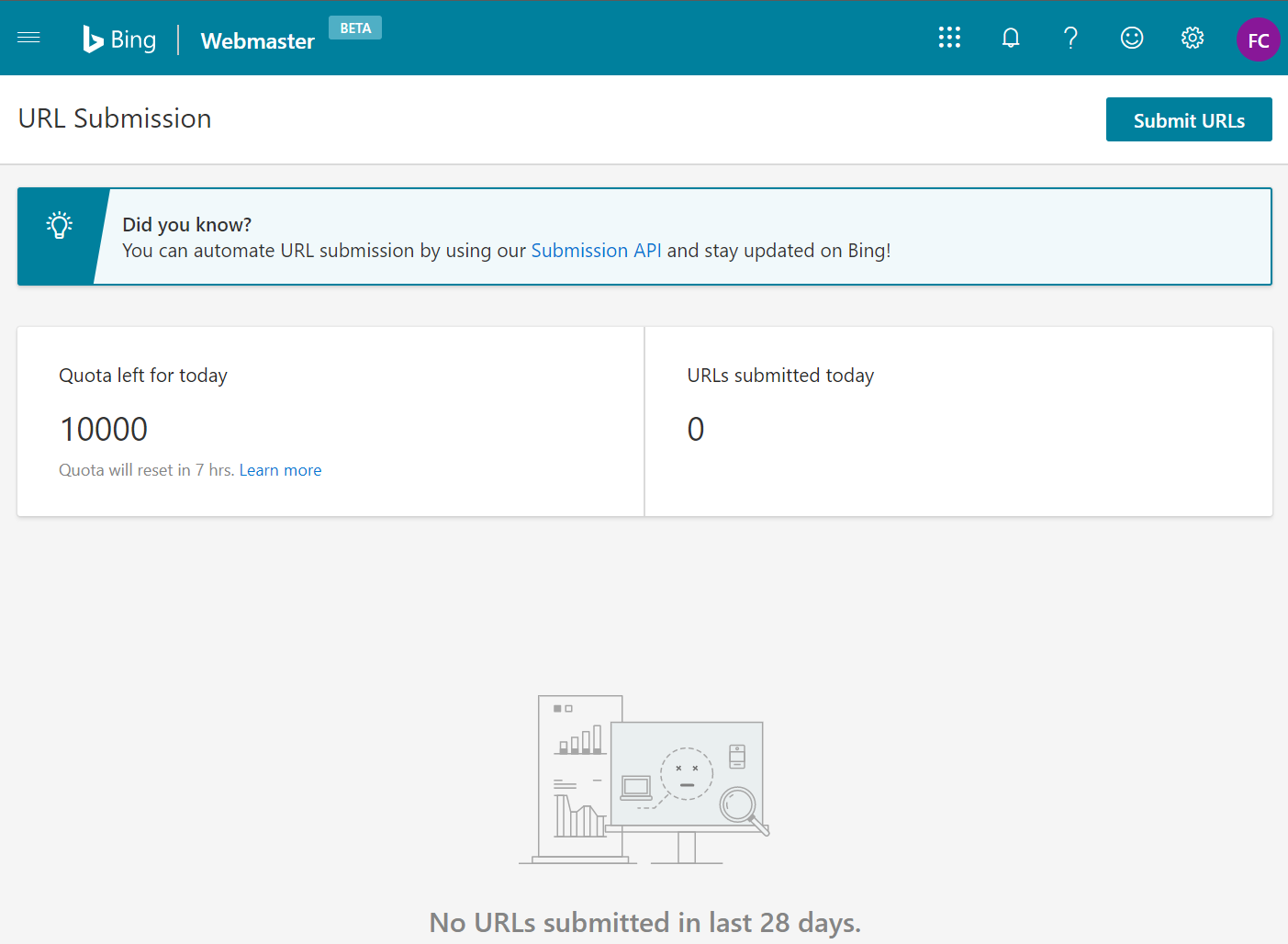Viewport: 1288px width, 944px height.
Task: Open the navigation hamburger menu
Action: 28,37
